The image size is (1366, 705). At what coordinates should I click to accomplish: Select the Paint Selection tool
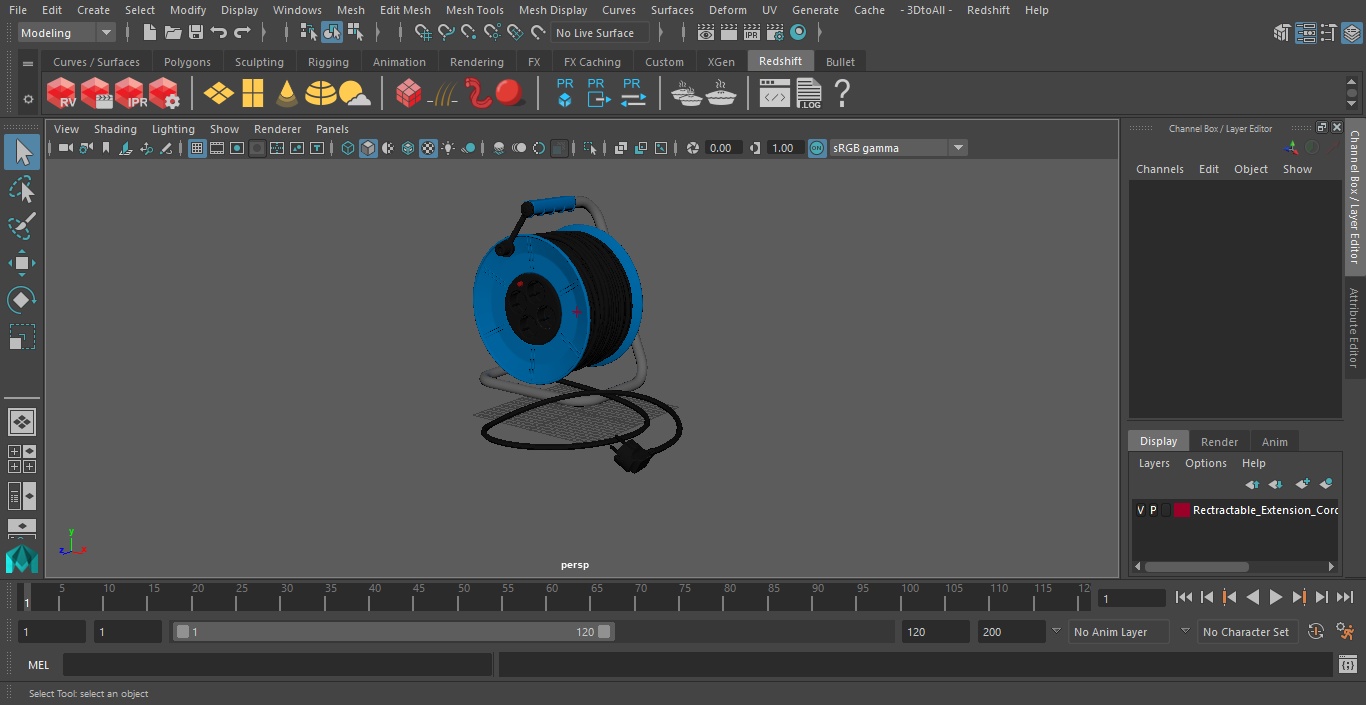tap(22, 227)
